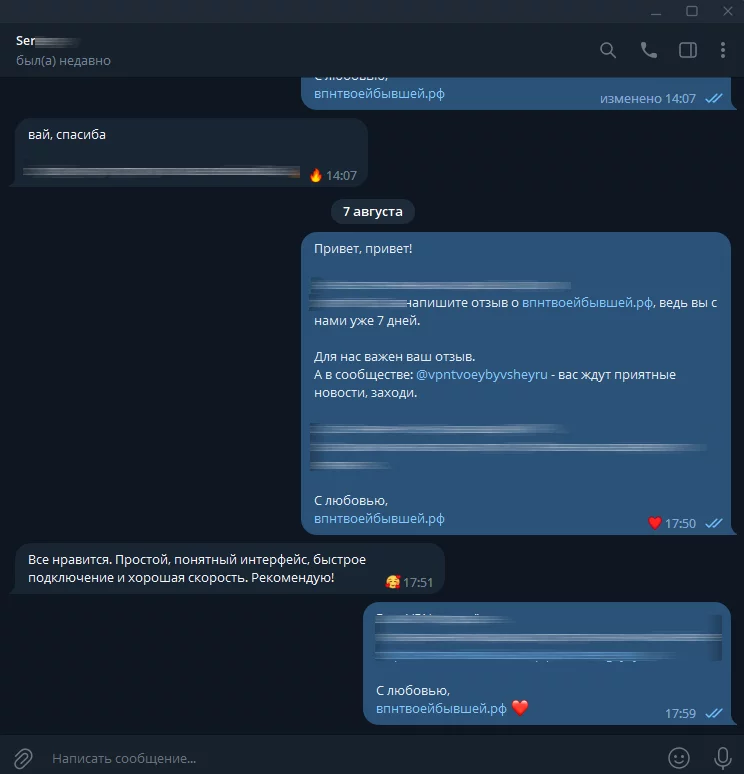Open contact profile from header name
744x774 pixels.
coord(47,41)
